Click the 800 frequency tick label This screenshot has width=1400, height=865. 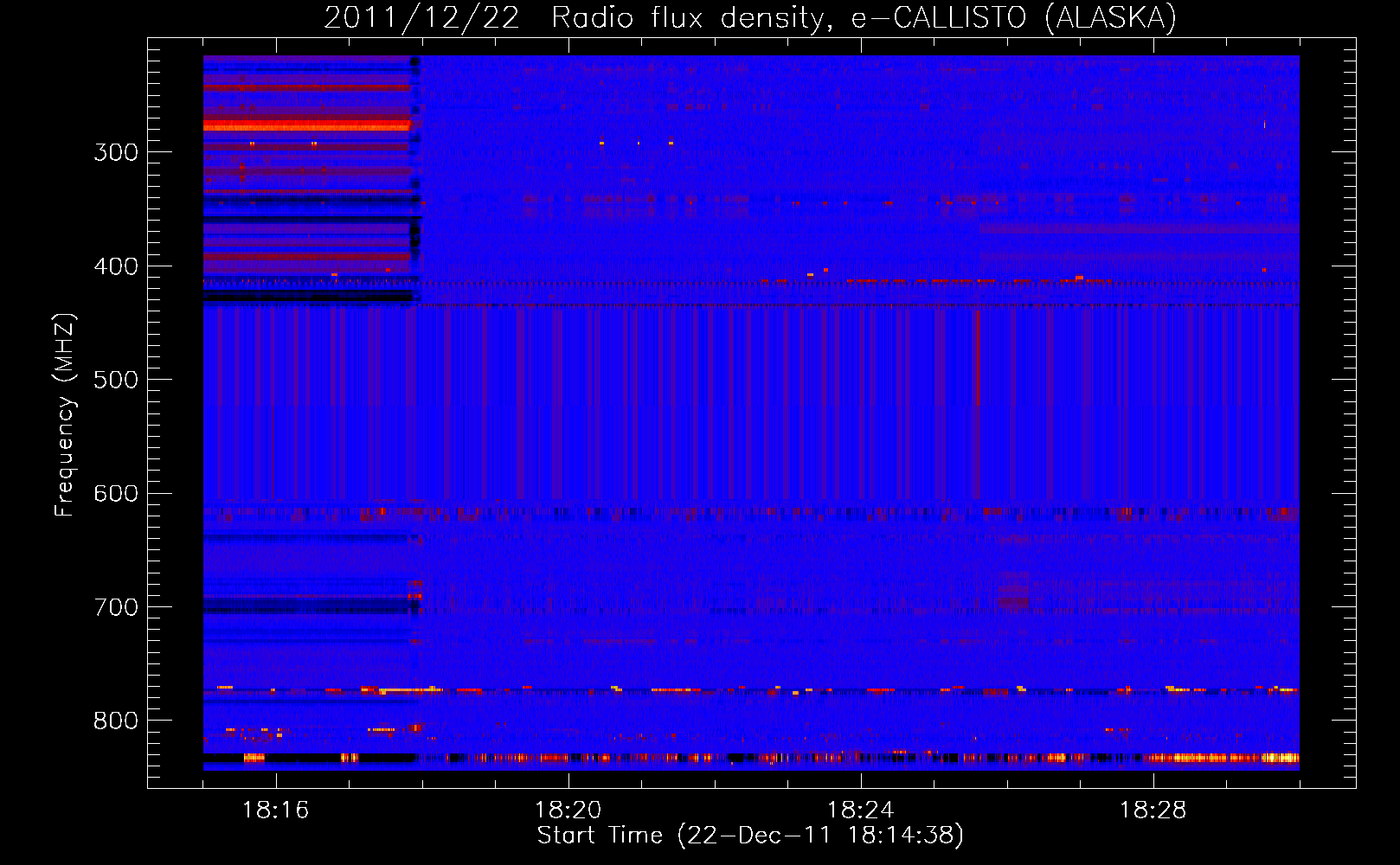pyautogui.click(x=116, y=721)
